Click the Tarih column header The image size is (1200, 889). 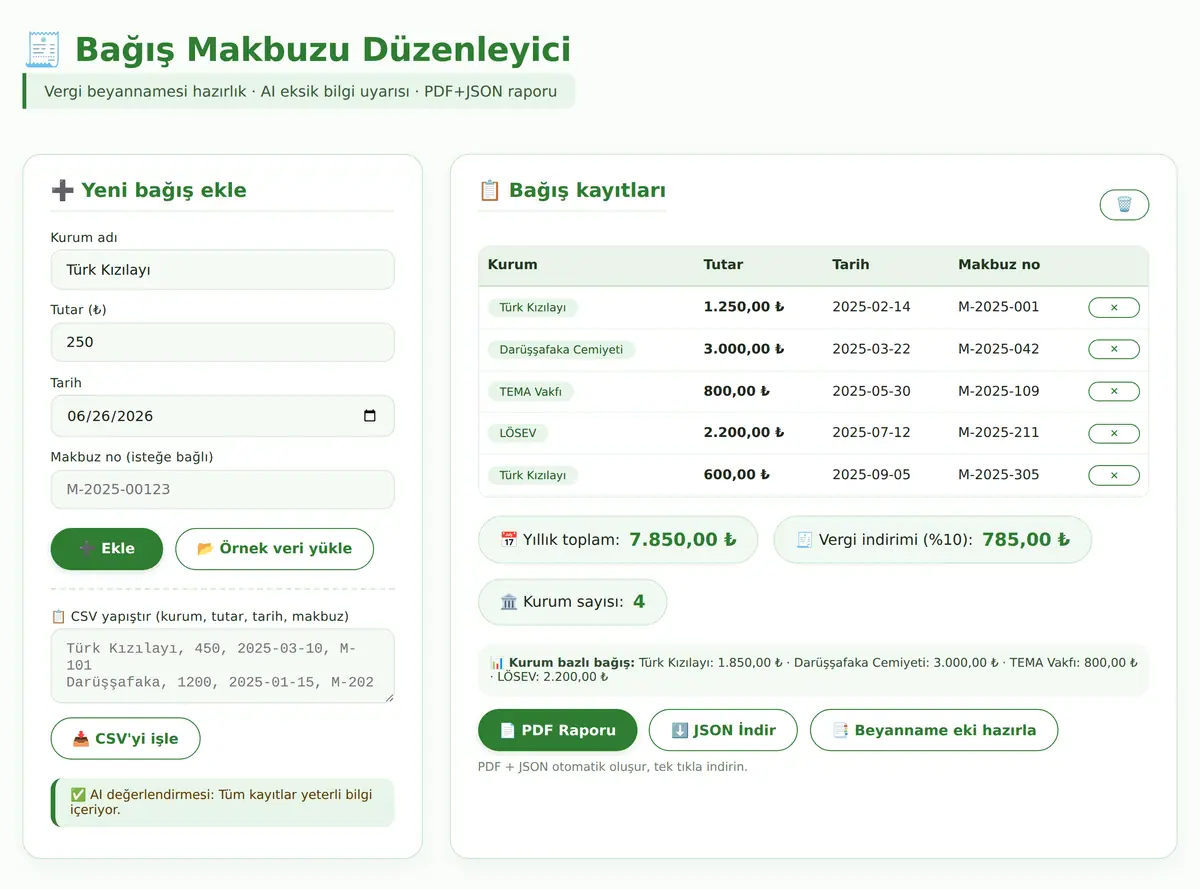[851, 265]
